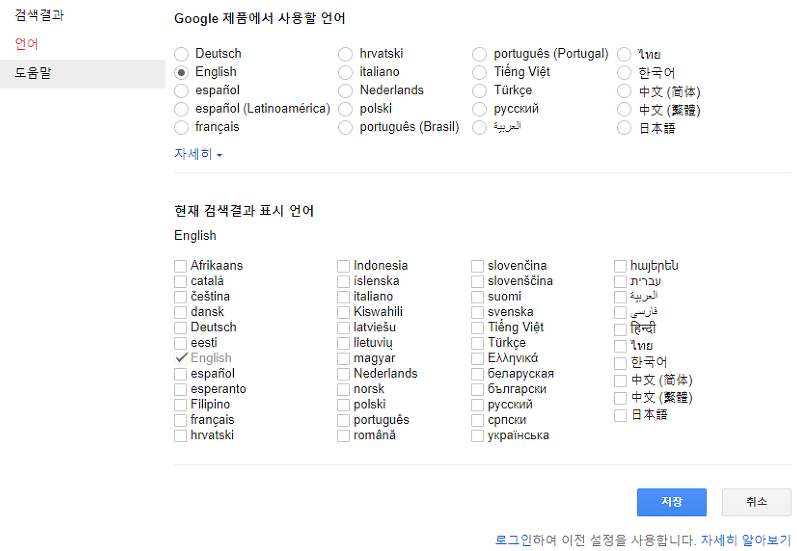The width and height of the screenshot is (797, 551).
Task: Enable українська search results
Action: (x=477, y=436)
